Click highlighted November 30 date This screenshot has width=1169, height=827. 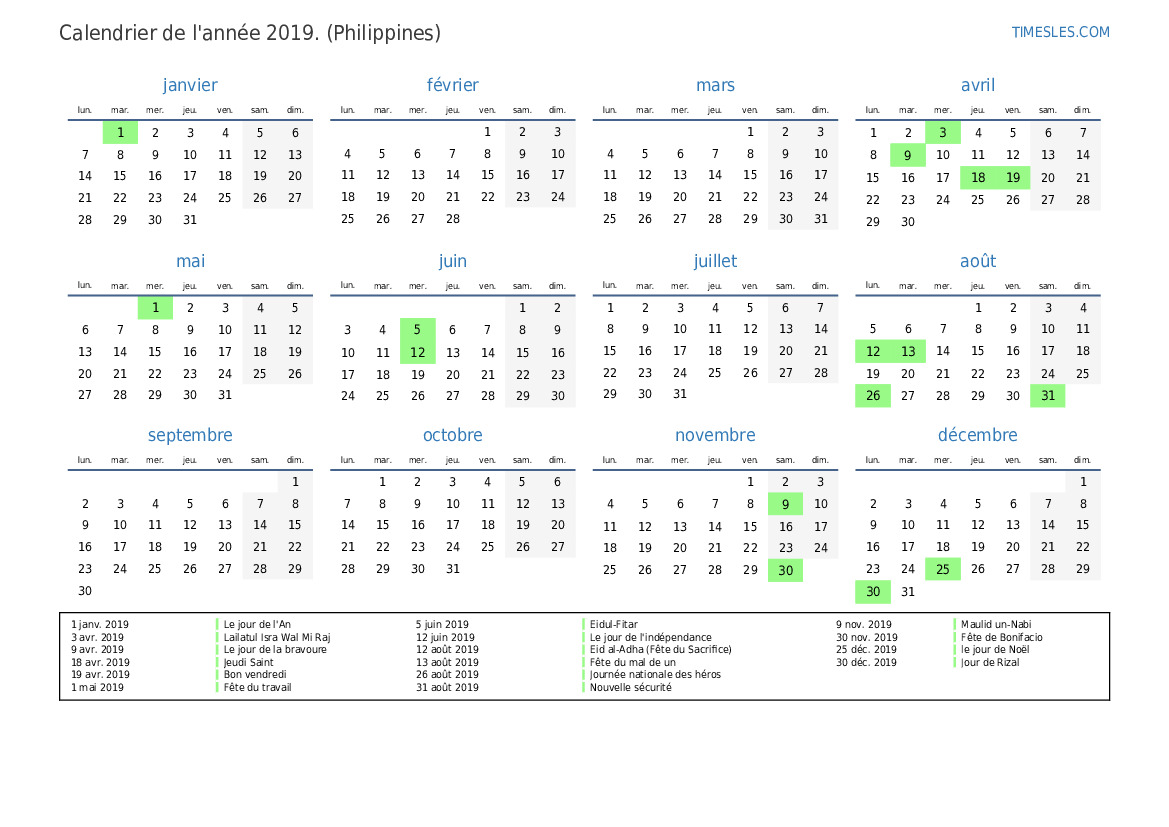click(785, 570)
